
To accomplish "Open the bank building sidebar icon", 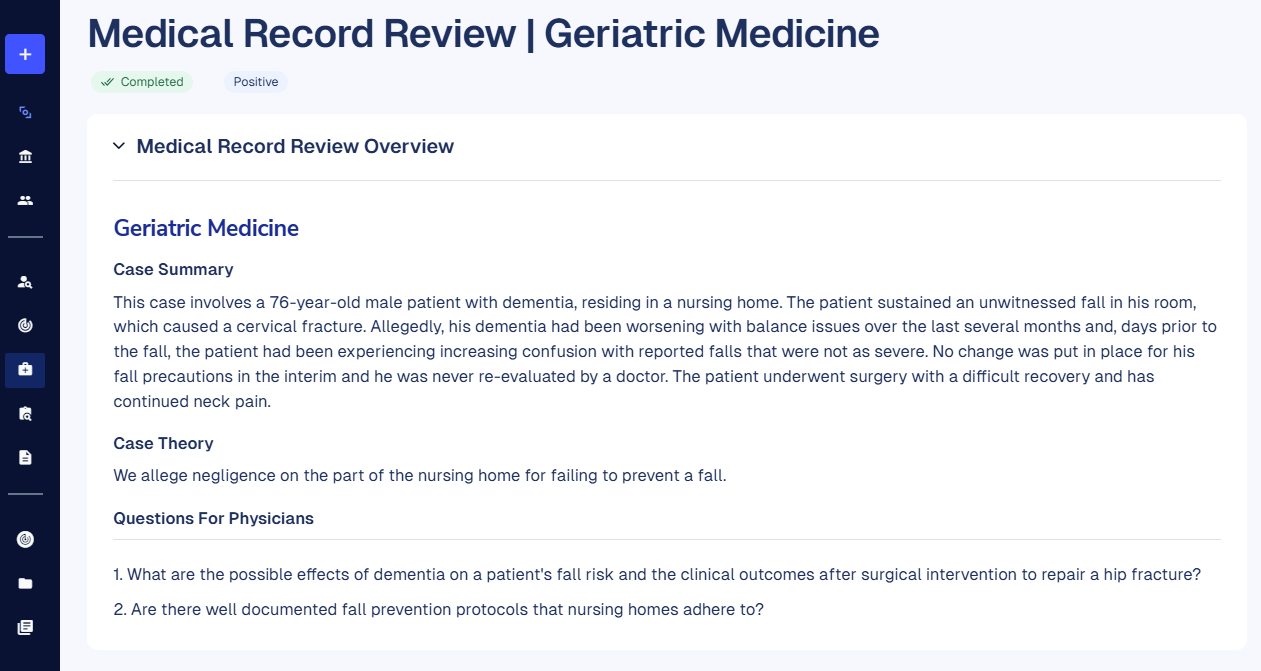I will tap(25, 156).
